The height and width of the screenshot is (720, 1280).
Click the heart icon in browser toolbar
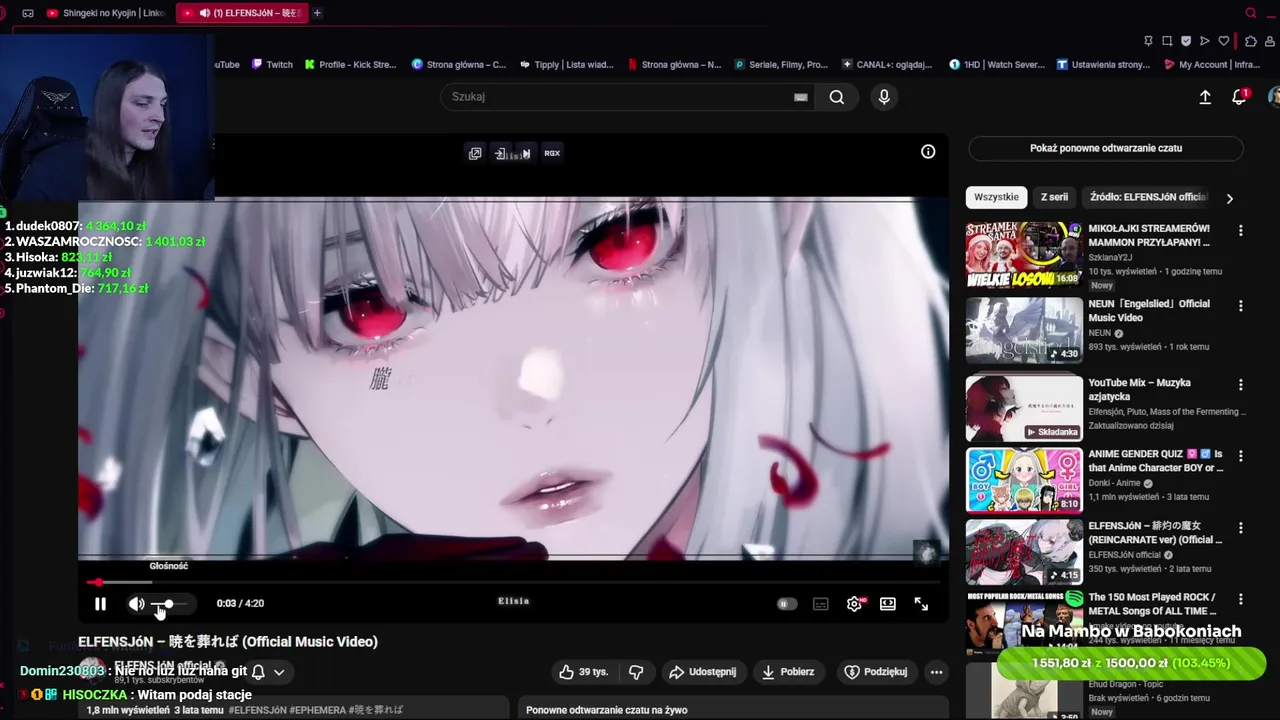[1223, 41]
